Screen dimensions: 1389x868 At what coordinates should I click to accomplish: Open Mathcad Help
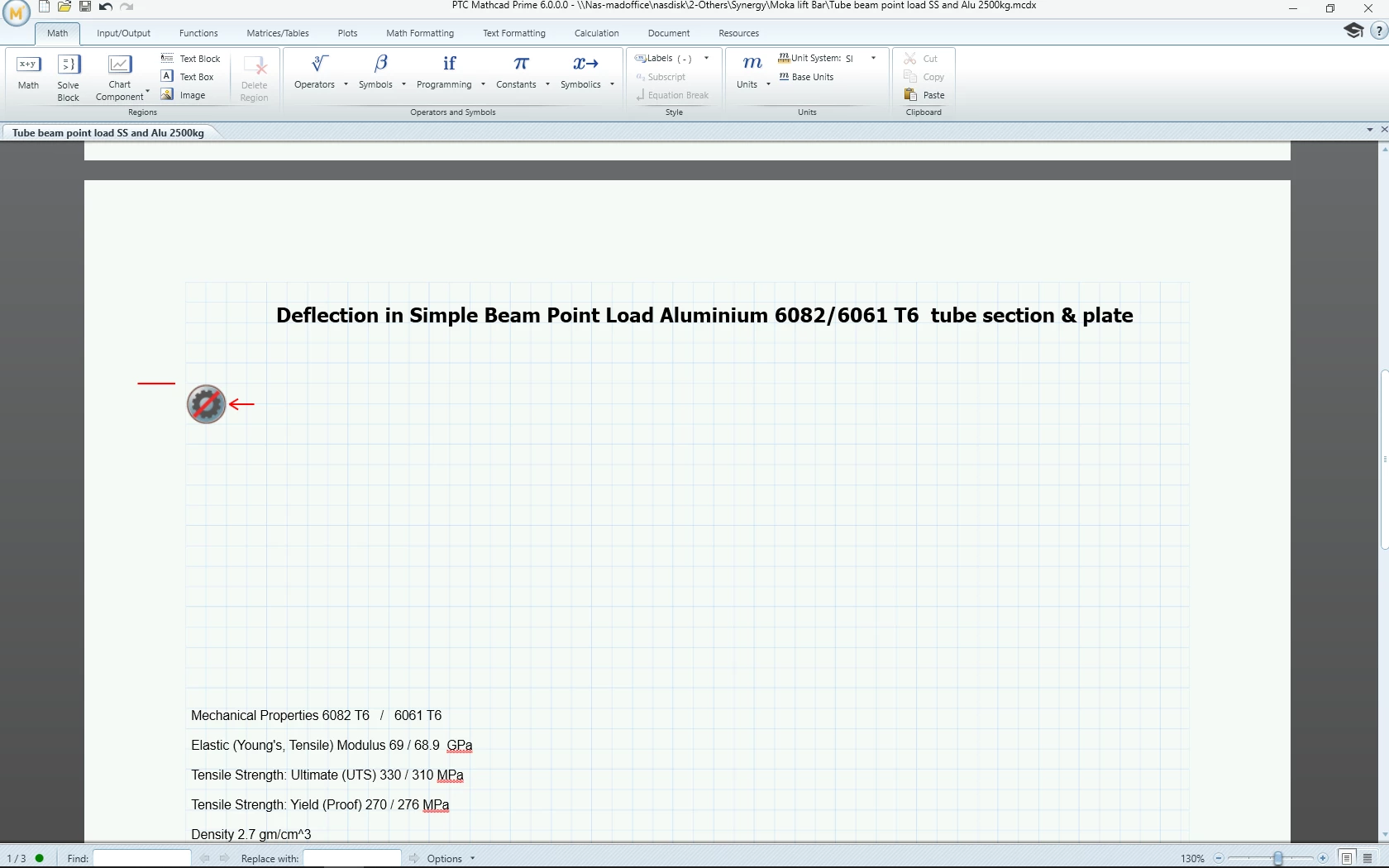tap(1379, 31)
